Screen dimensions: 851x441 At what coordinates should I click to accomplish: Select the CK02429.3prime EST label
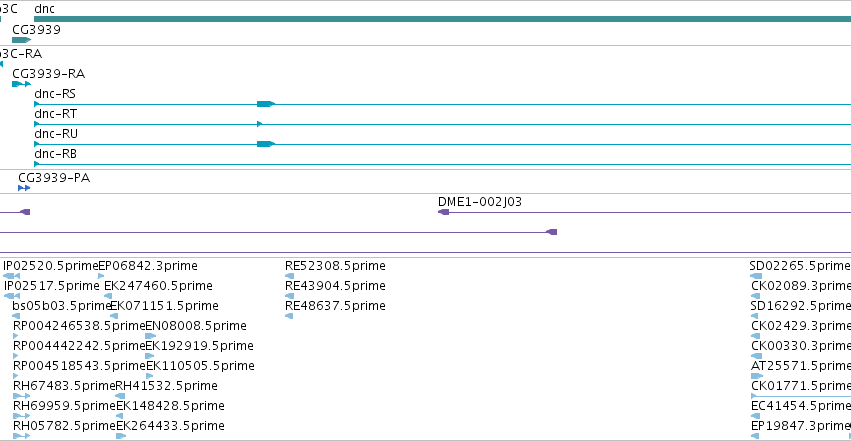(801, 326)
